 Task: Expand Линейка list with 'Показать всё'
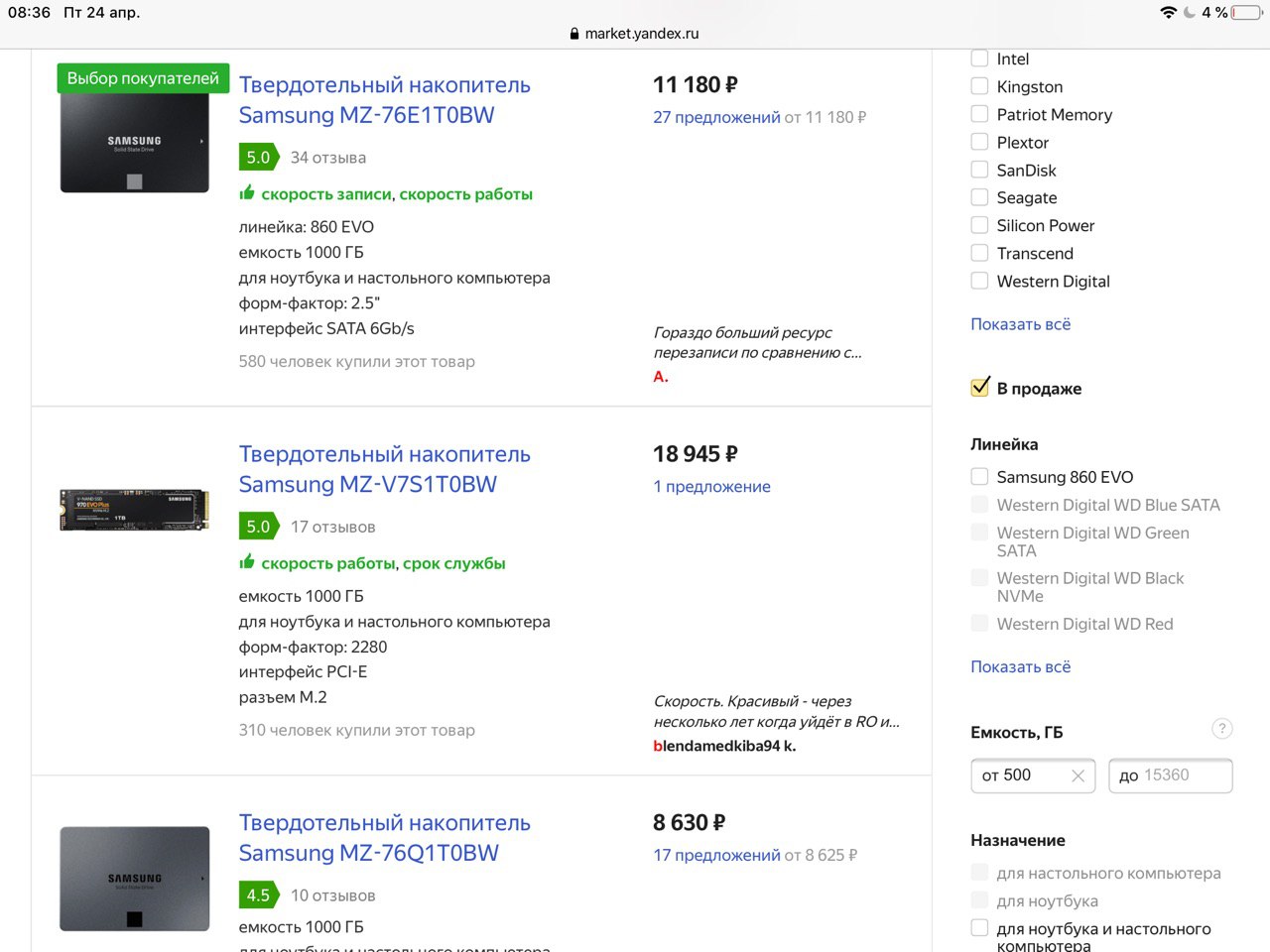click(1020, 667)
